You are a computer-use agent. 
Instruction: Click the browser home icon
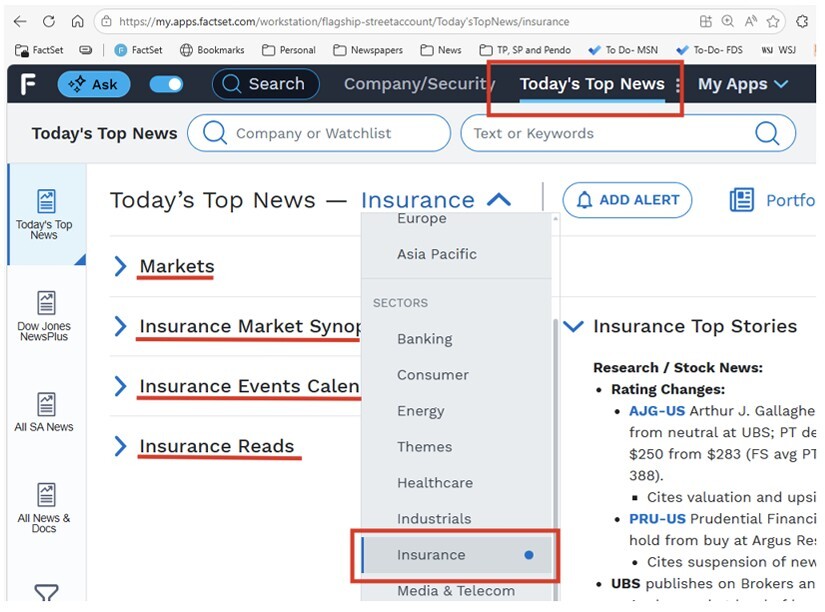(77, 22)
